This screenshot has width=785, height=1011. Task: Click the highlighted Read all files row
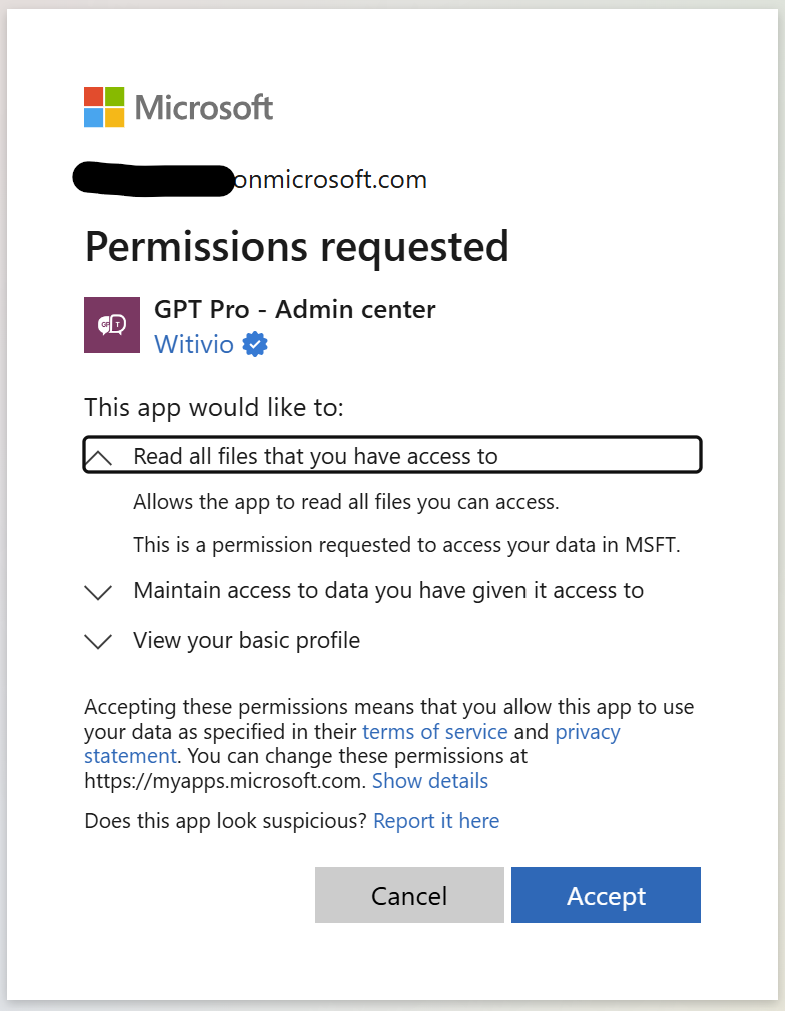(x=392, y=454)
